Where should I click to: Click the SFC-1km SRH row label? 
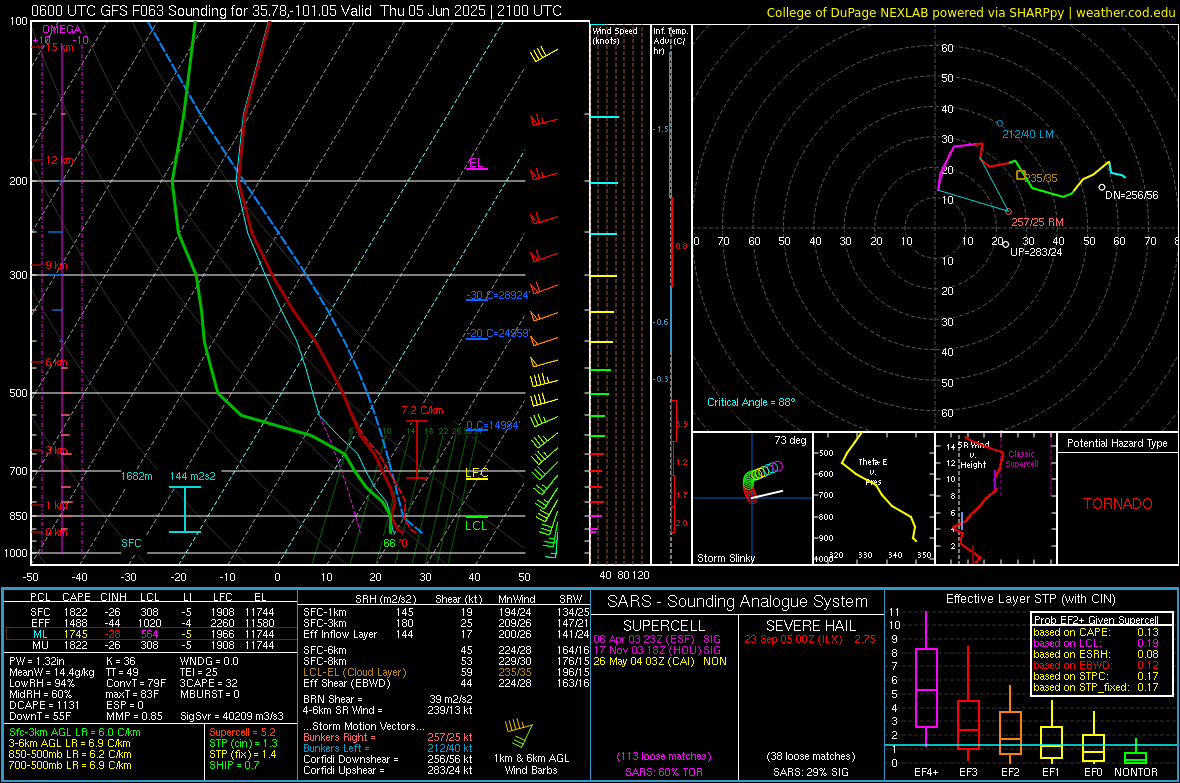(x=324, y=612)
